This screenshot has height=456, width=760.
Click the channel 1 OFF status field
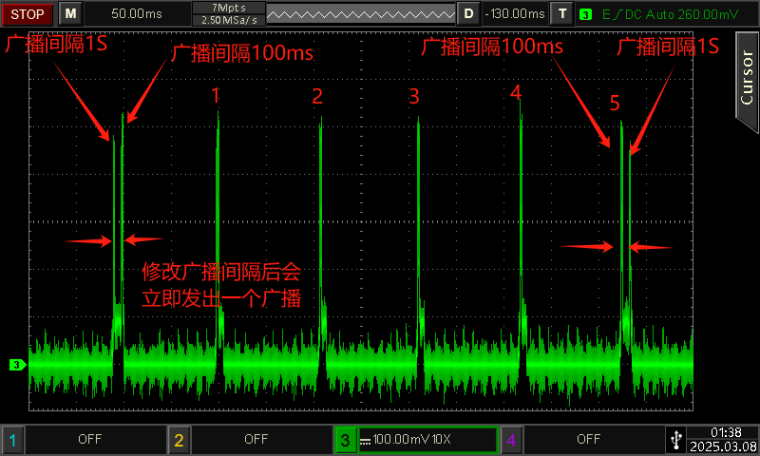(90, 439)
